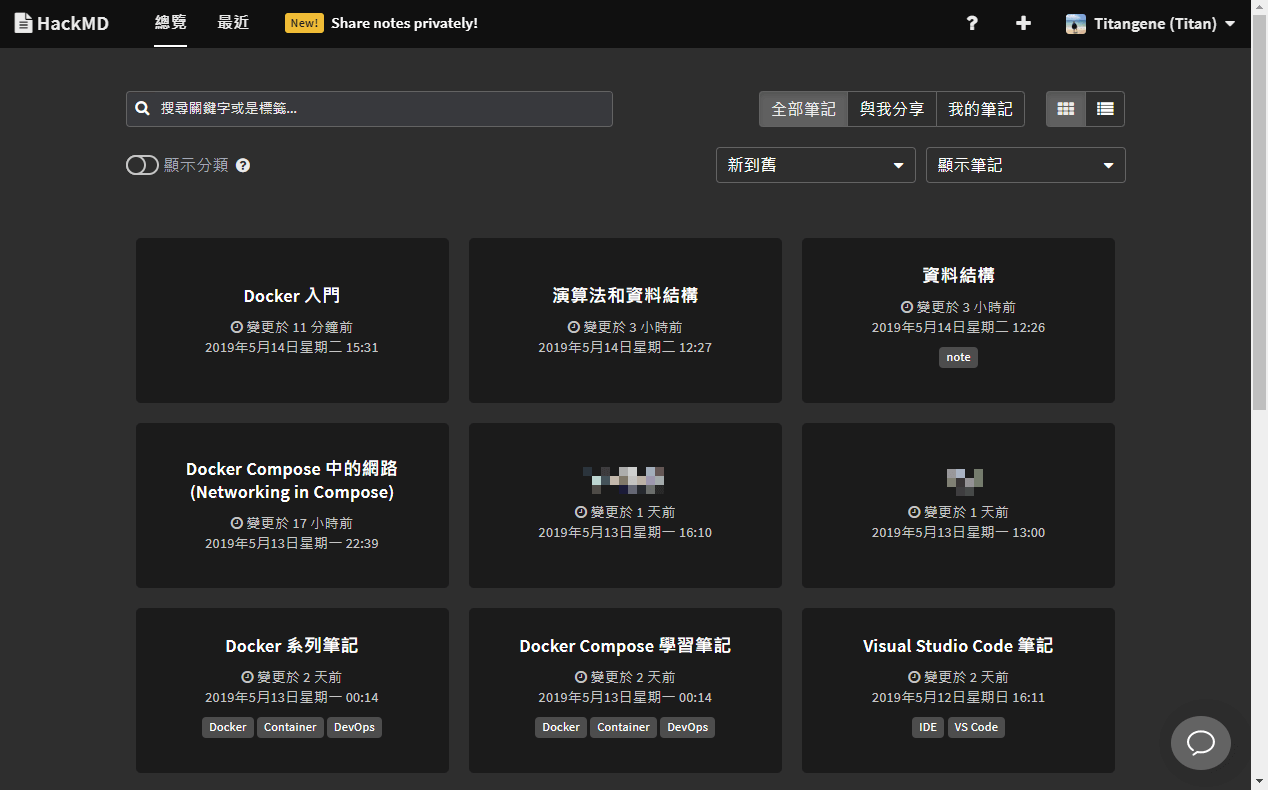Click timestamp 2019年5月12日星期日 16:11
The width and height of the screenshot is (1268, 790).
[958, 697]
